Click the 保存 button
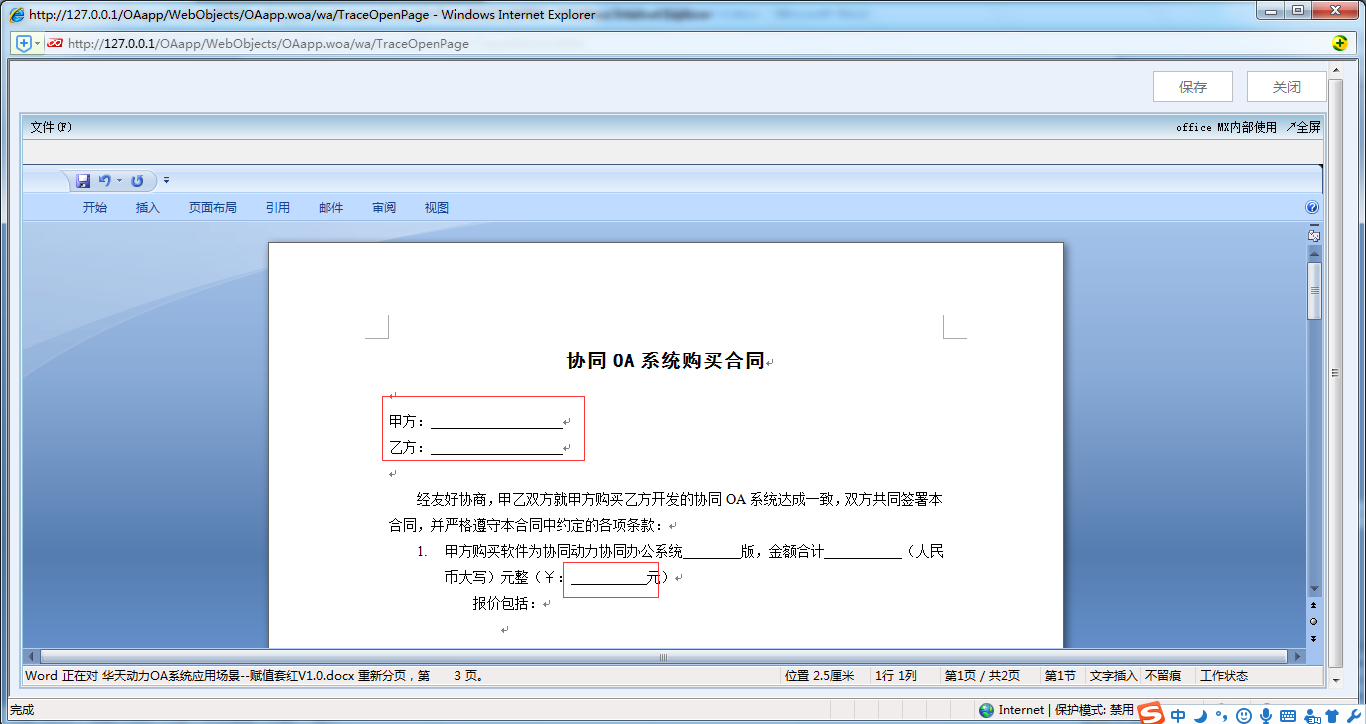This screenshot has height=724, width=1366. pos(1192,87)
